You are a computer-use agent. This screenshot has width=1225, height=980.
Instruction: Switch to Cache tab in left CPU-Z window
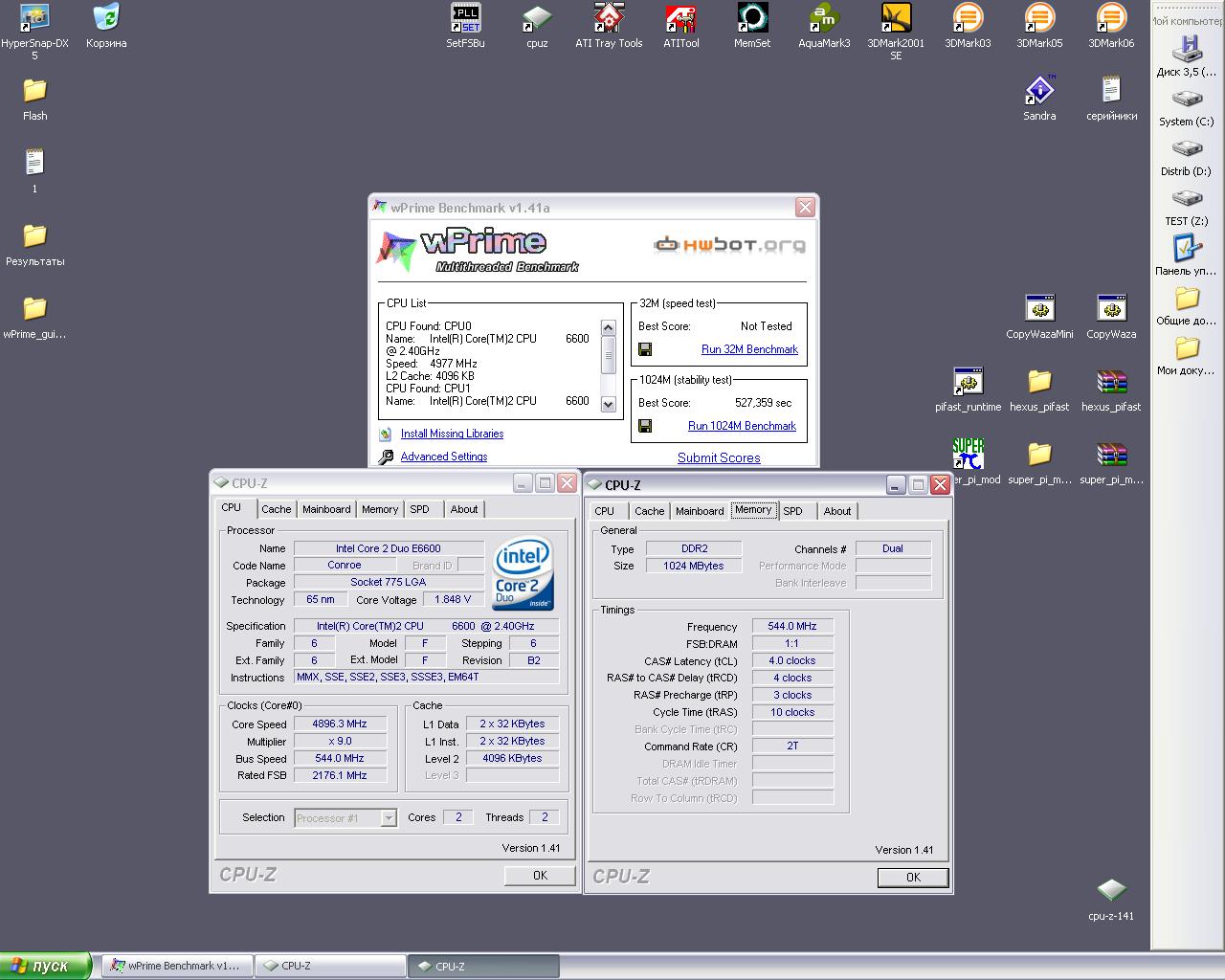point(277,509)
